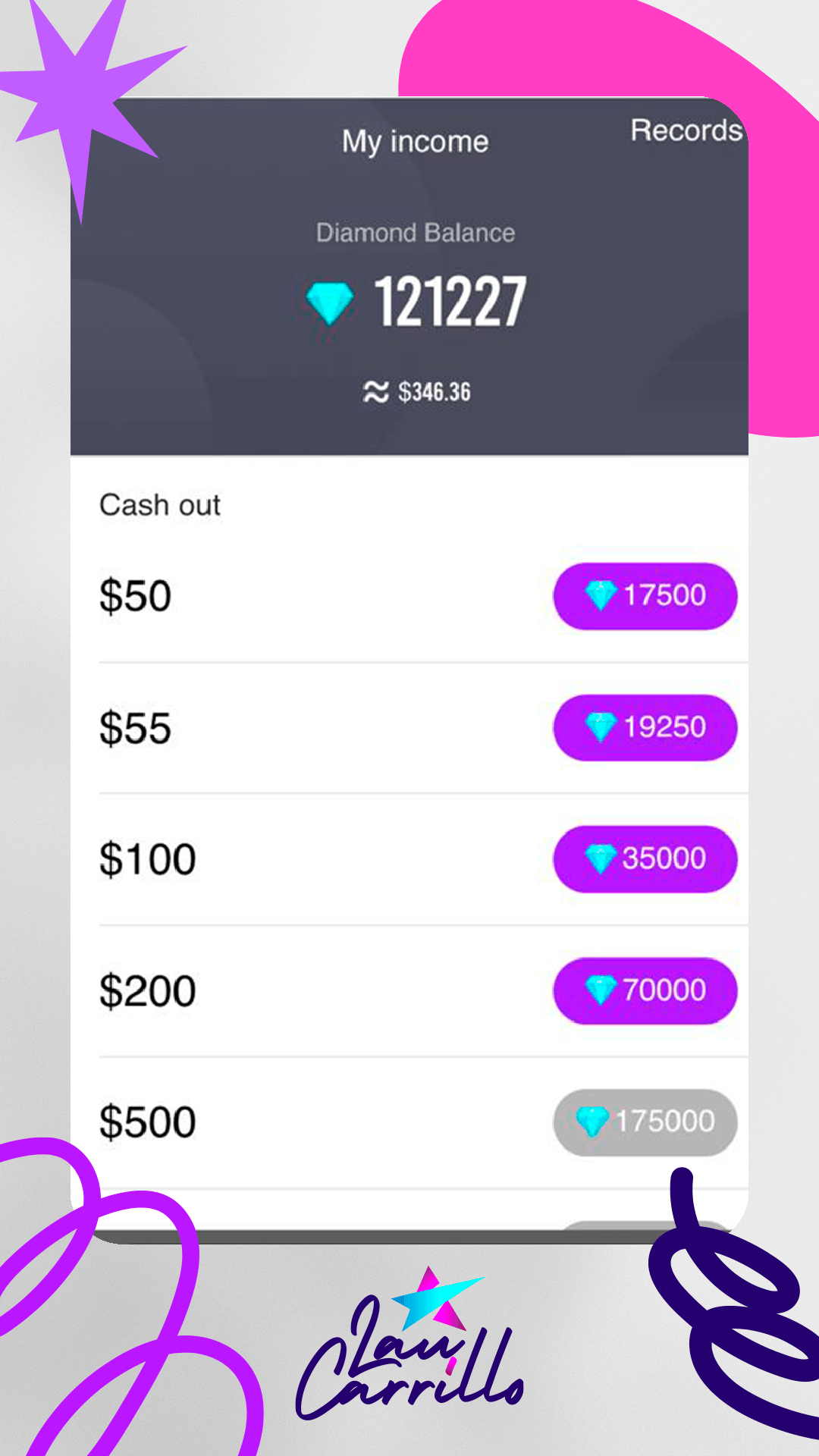
Task: Tap the 121227 diamond balance number
Action: (450, 302)
